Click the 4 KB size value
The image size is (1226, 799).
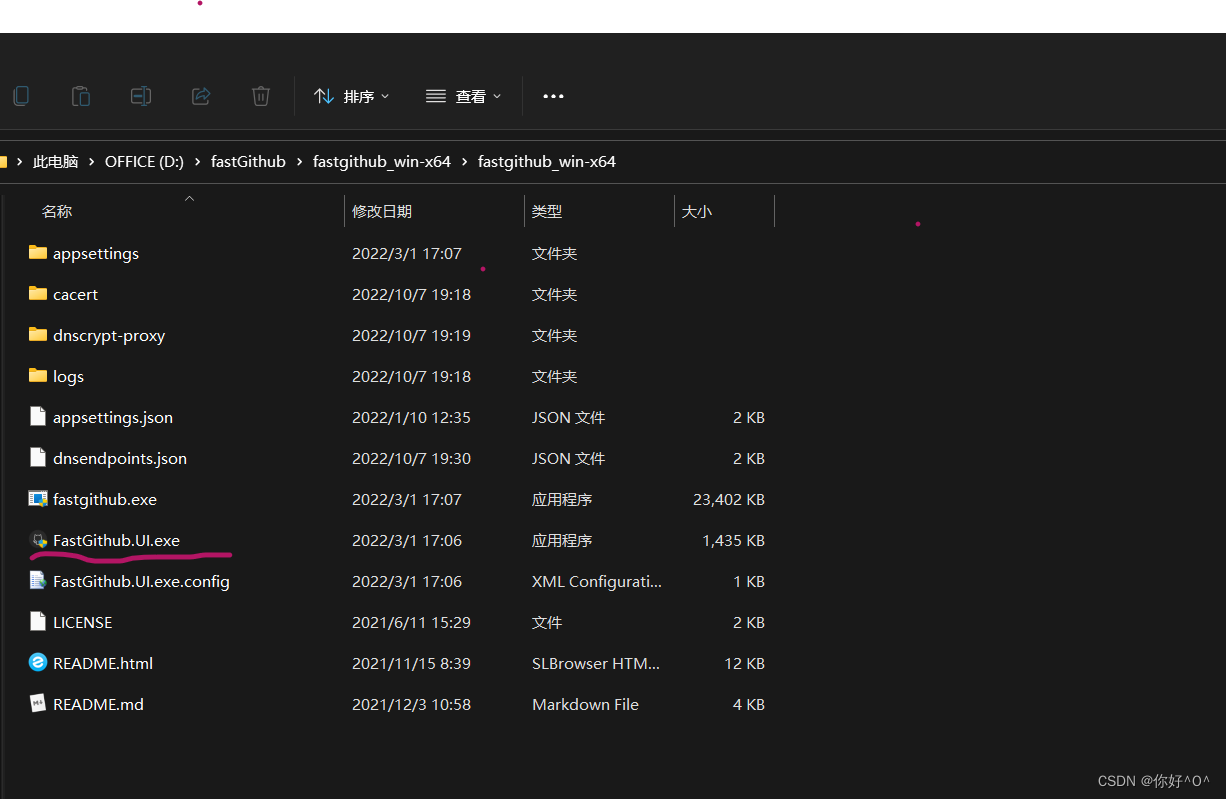[749, 704]
